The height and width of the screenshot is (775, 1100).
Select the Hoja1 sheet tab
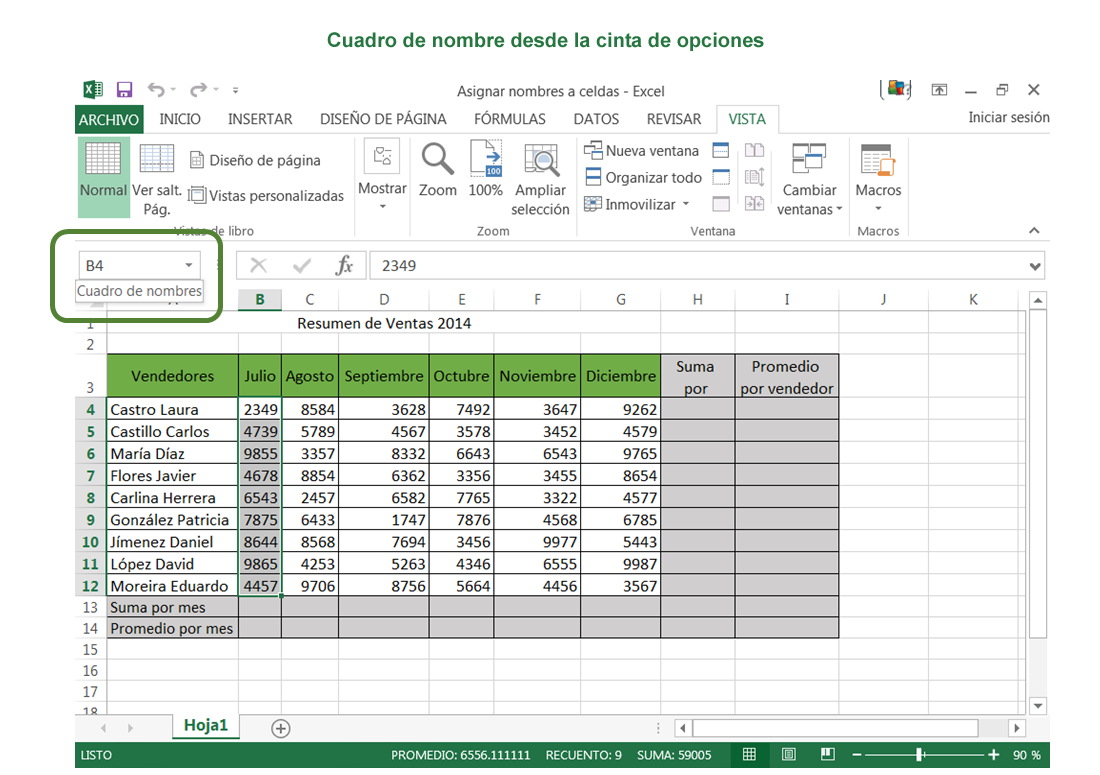pyautogui.click(x=206, y=725)
